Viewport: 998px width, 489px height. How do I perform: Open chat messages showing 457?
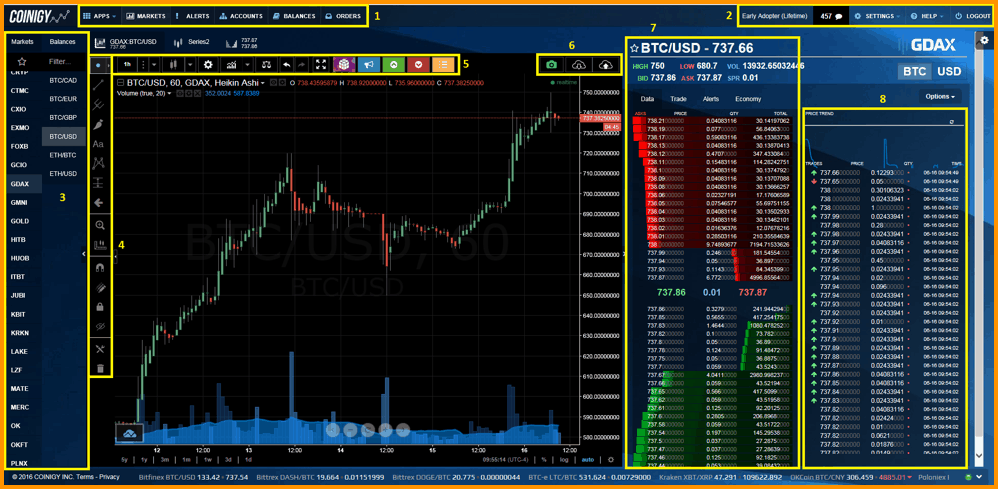coord(831,16)
